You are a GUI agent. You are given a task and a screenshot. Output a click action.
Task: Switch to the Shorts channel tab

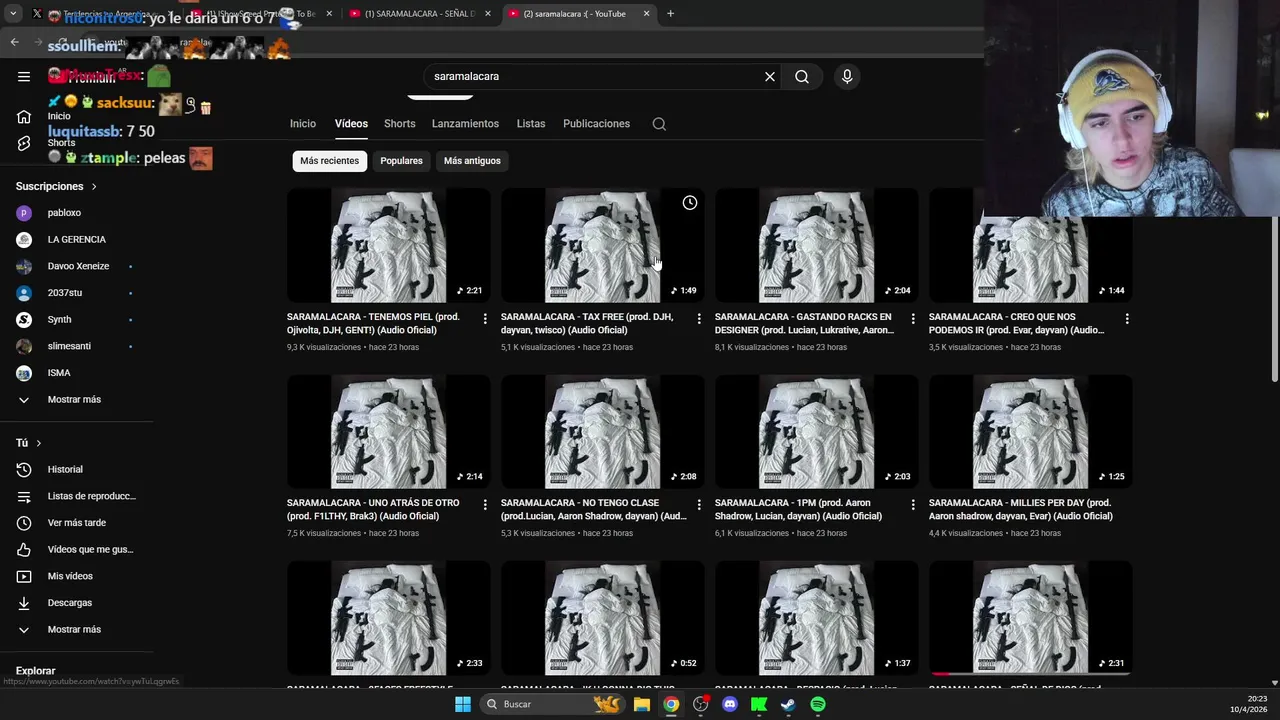pyautogui.click(x=399, y=124)
